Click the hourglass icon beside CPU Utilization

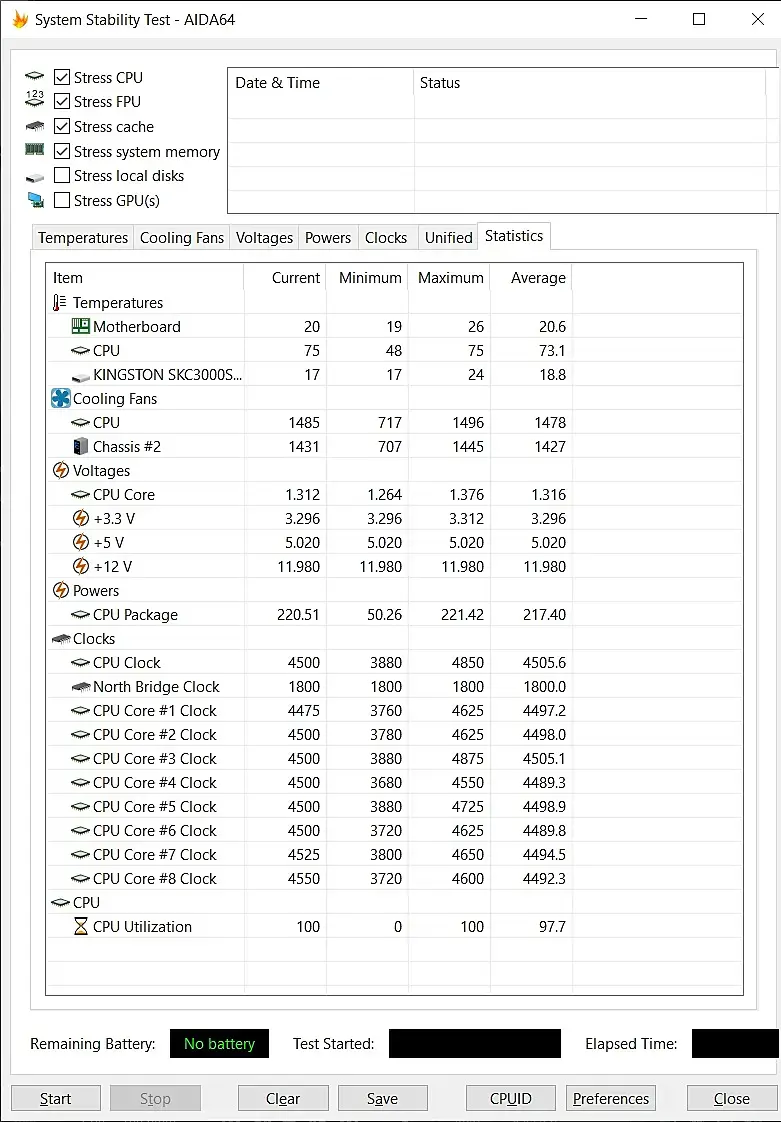coord(81,927)
